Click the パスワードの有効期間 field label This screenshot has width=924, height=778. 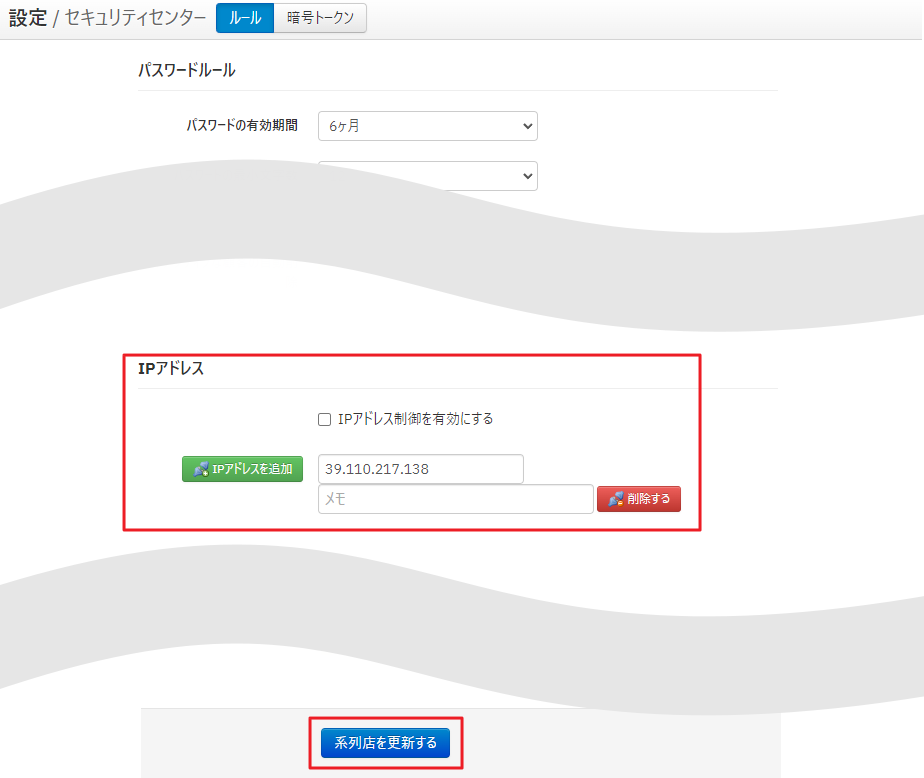click(241, 126)
